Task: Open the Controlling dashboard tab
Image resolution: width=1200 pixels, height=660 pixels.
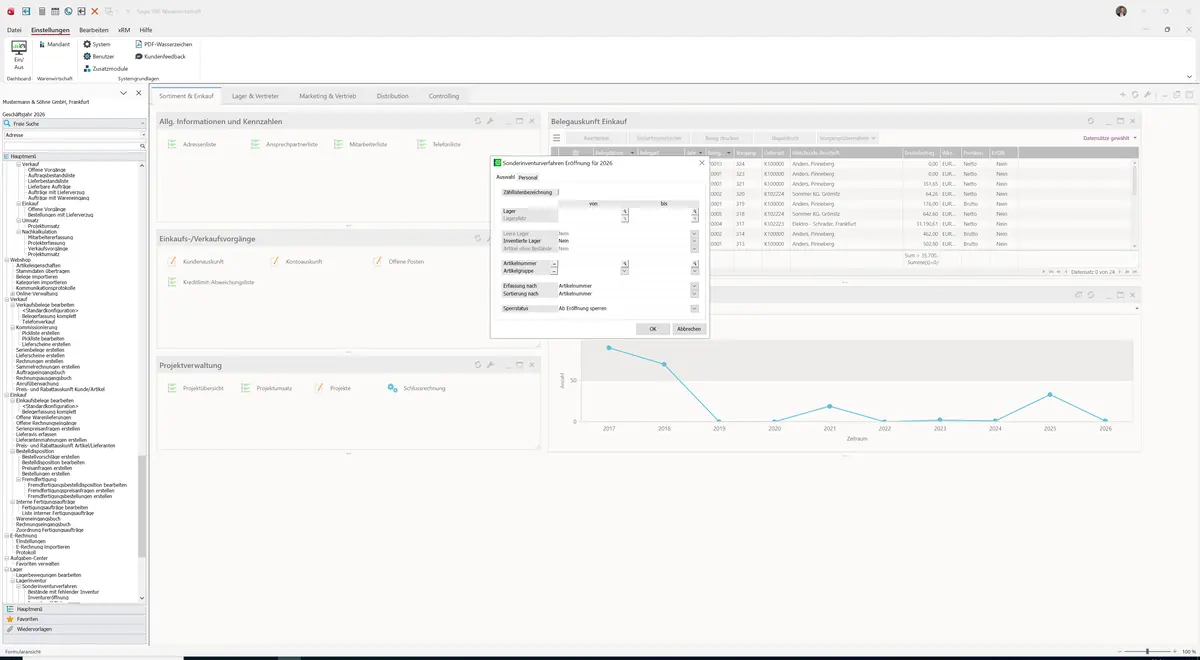Action: tap(444, 96)
